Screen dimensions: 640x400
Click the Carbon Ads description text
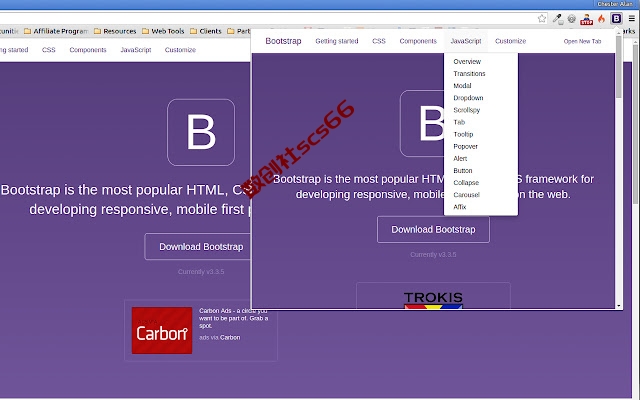(233, 318)
